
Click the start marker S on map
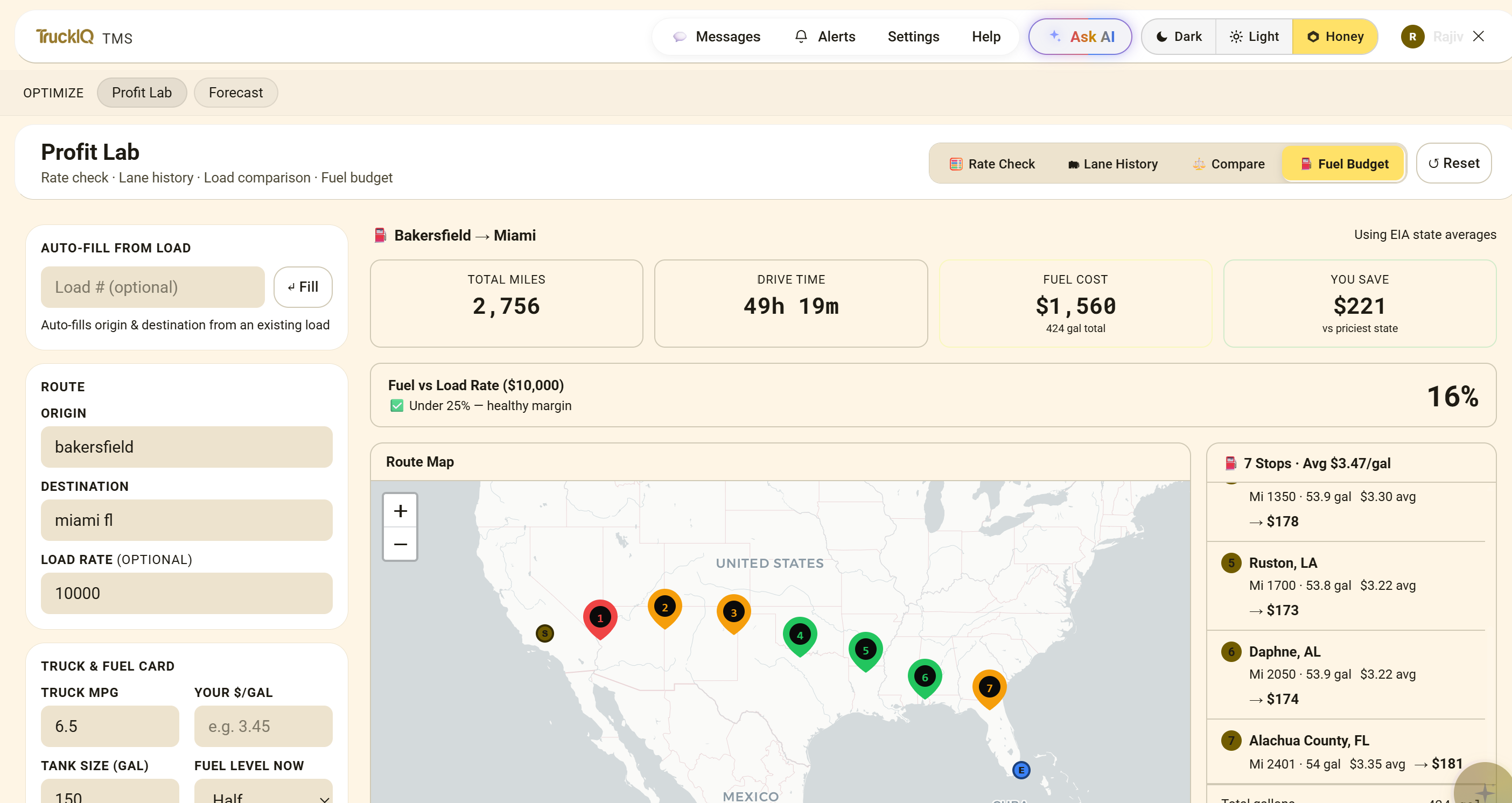pyautogui.click(x=545, y=633)
